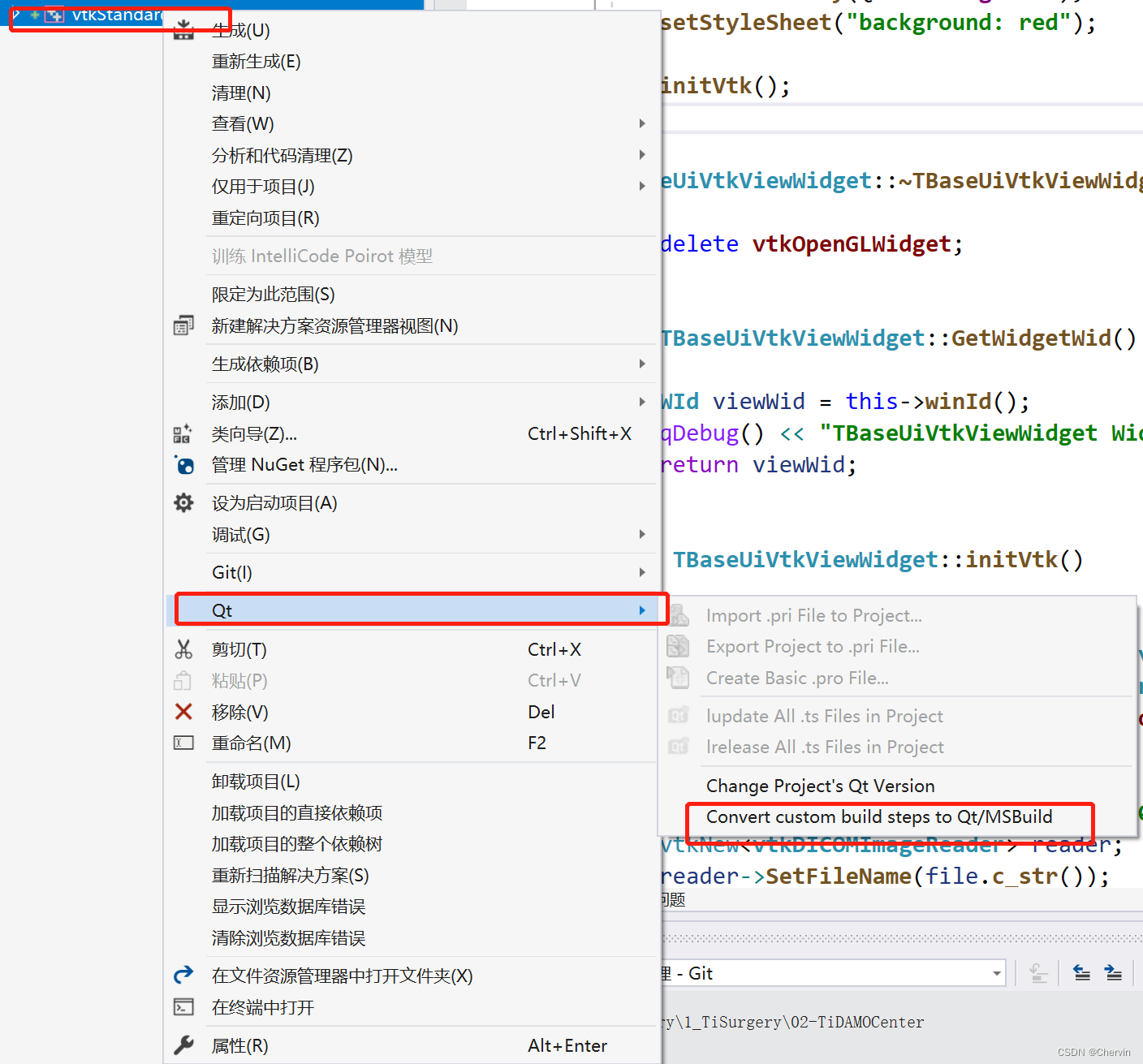Click the build icon next to 生成(U)

184,31
